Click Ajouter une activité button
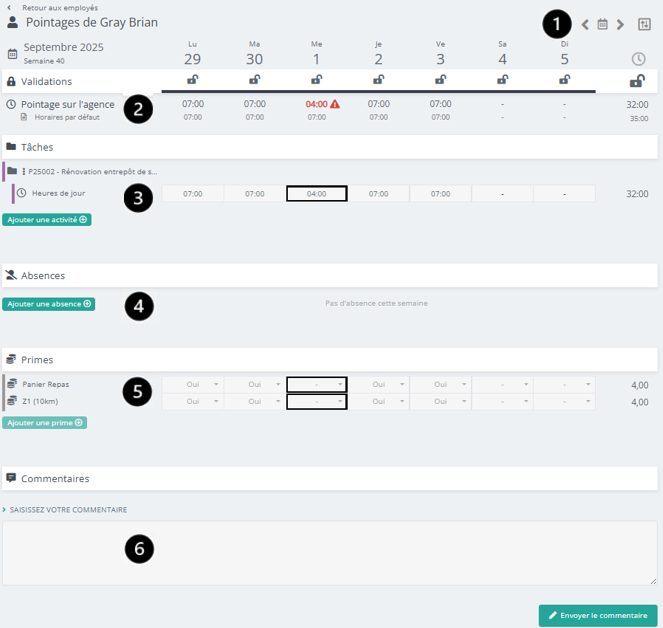 coord(47,219)
